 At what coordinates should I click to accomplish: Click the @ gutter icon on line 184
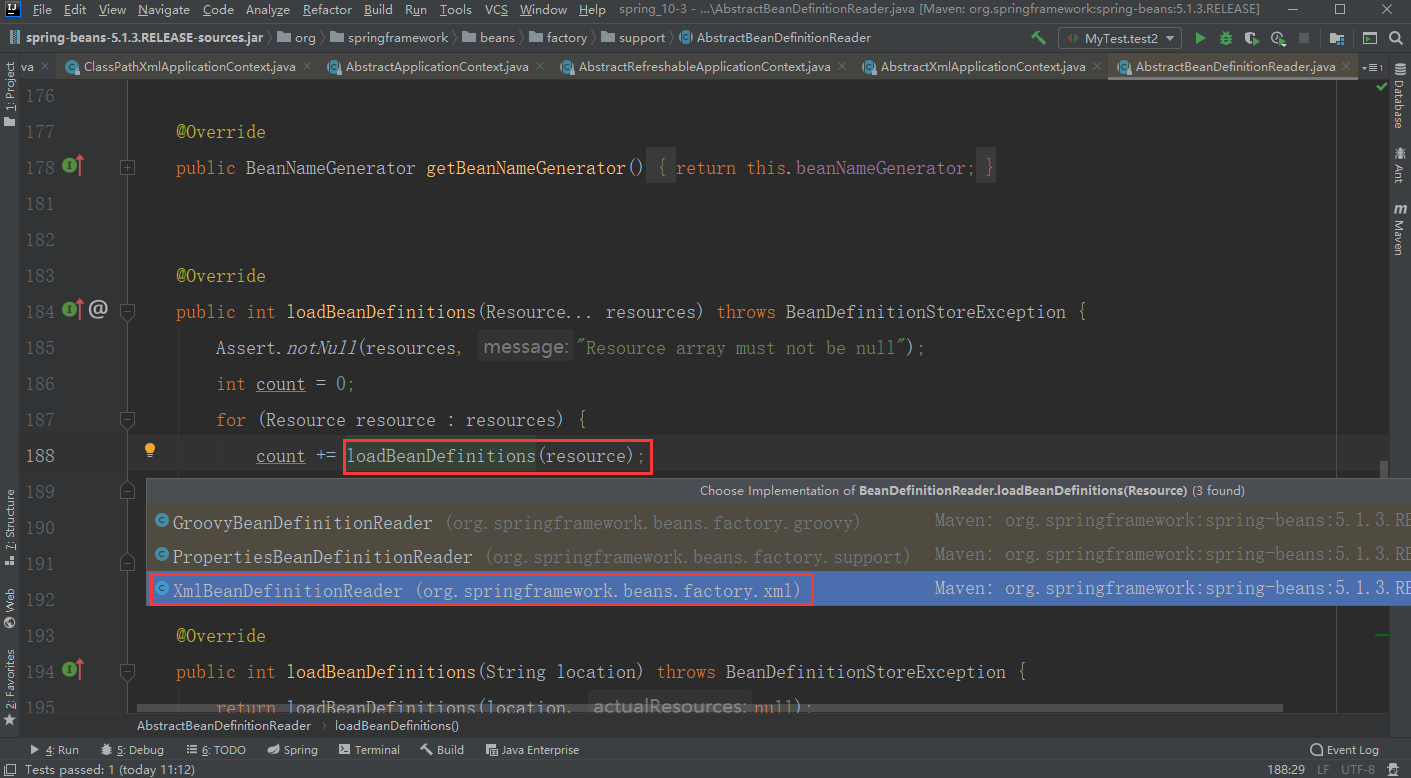coord(98,310)
